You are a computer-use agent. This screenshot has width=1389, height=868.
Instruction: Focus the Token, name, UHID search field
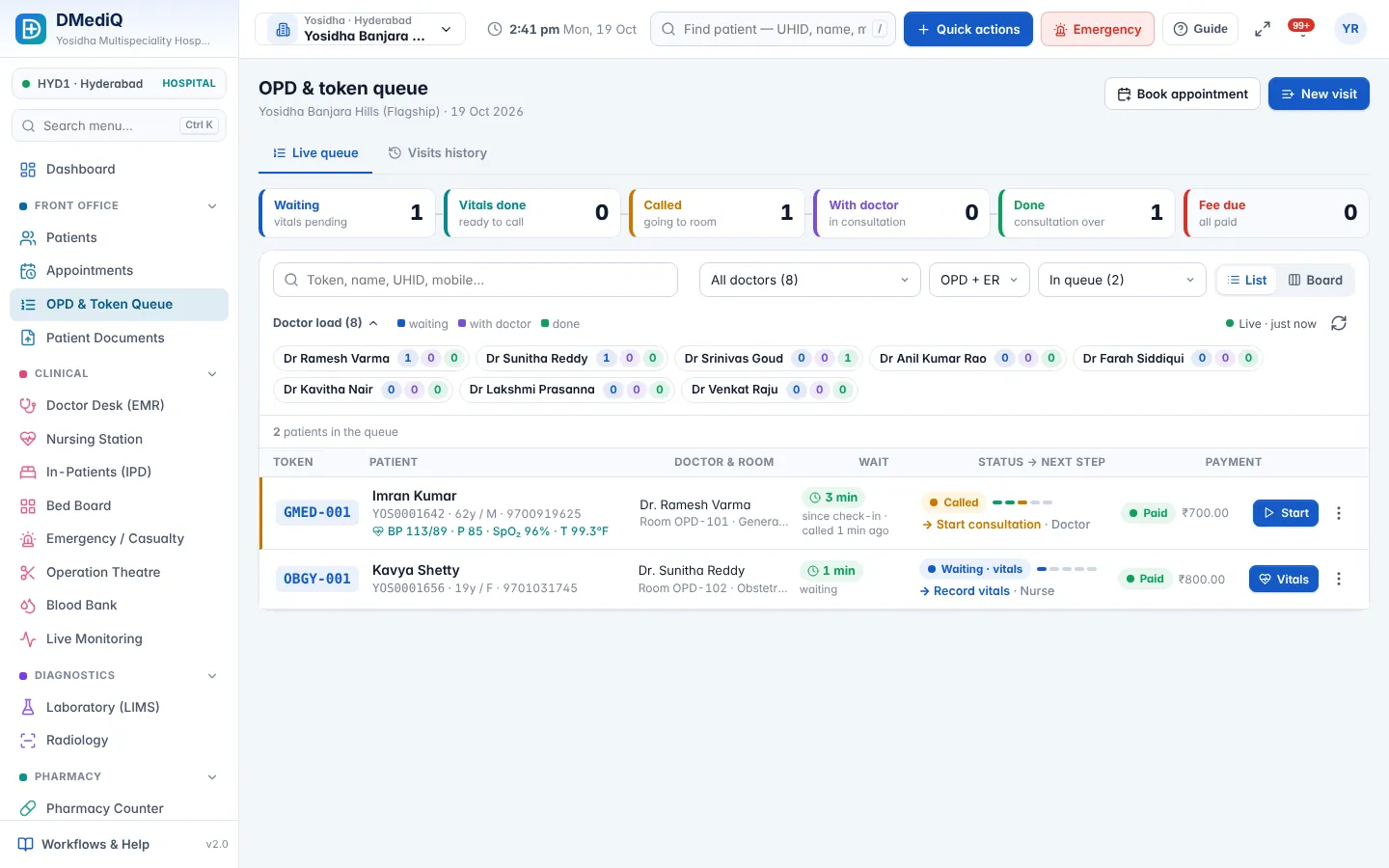pos(476,280)
